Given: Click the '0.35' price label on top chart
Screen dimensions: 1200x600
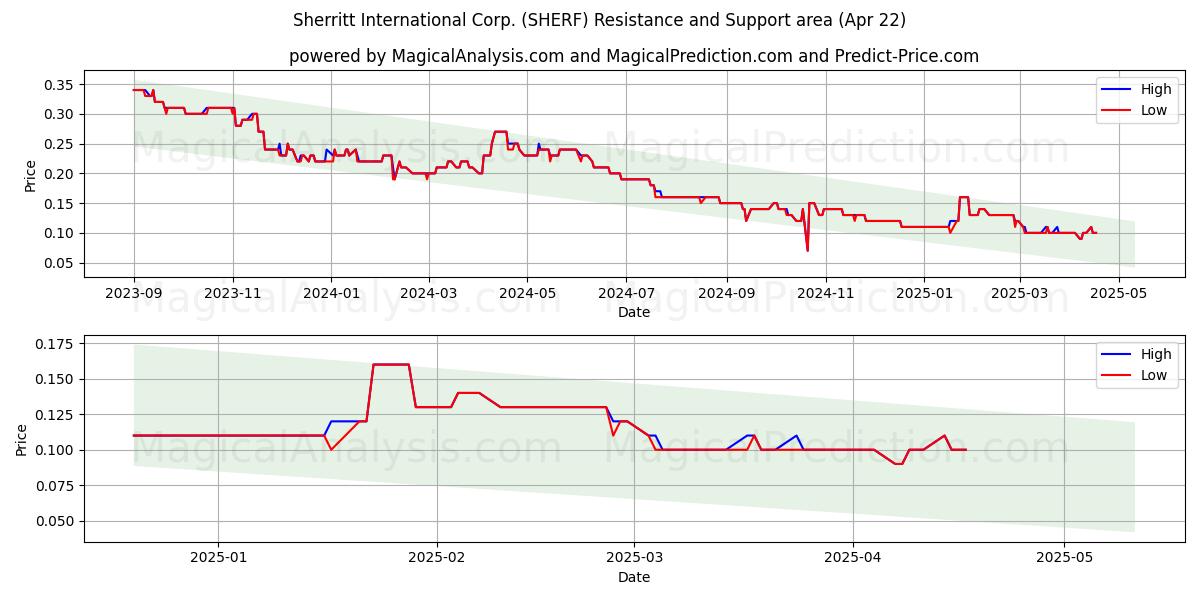Looking at the screenshot, I should (x=60, y=84).
